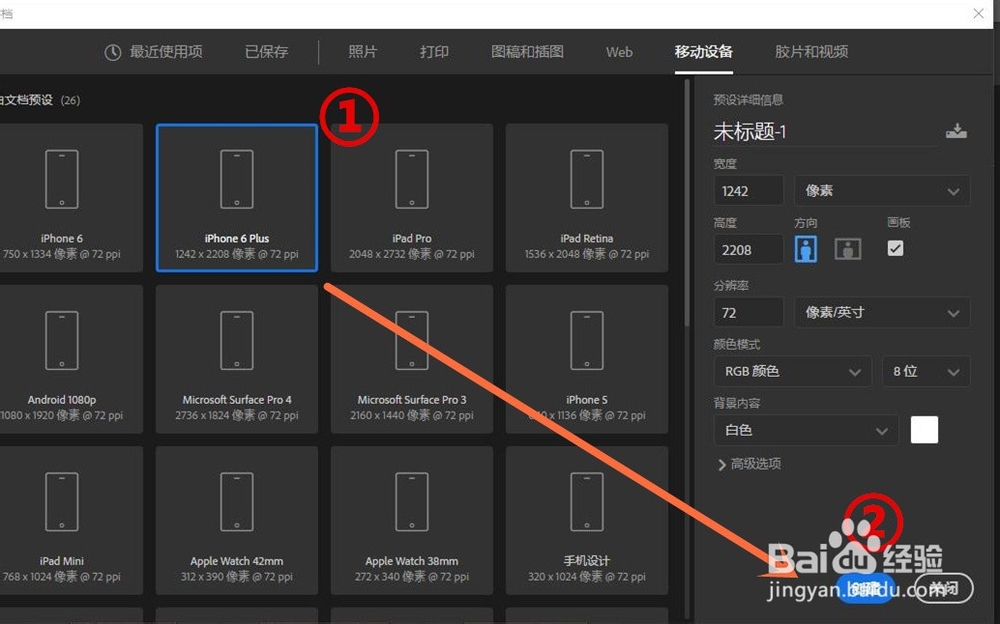1000x624 pixels.
Task: Switch to the 胶片和视频 tab
Action: tap(812, 52)
